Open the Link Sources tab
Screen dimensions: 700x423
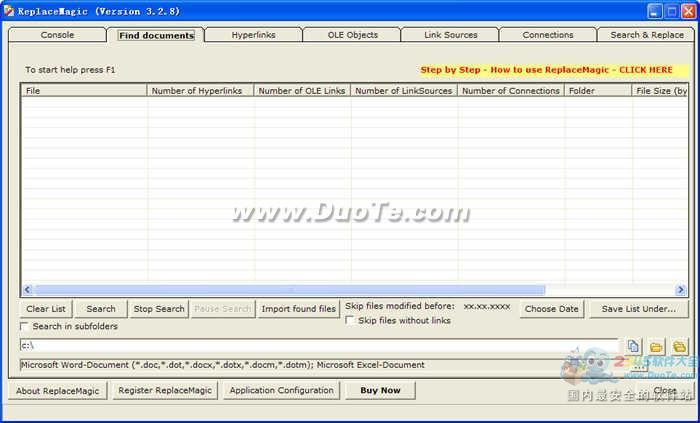coord(450,35)
